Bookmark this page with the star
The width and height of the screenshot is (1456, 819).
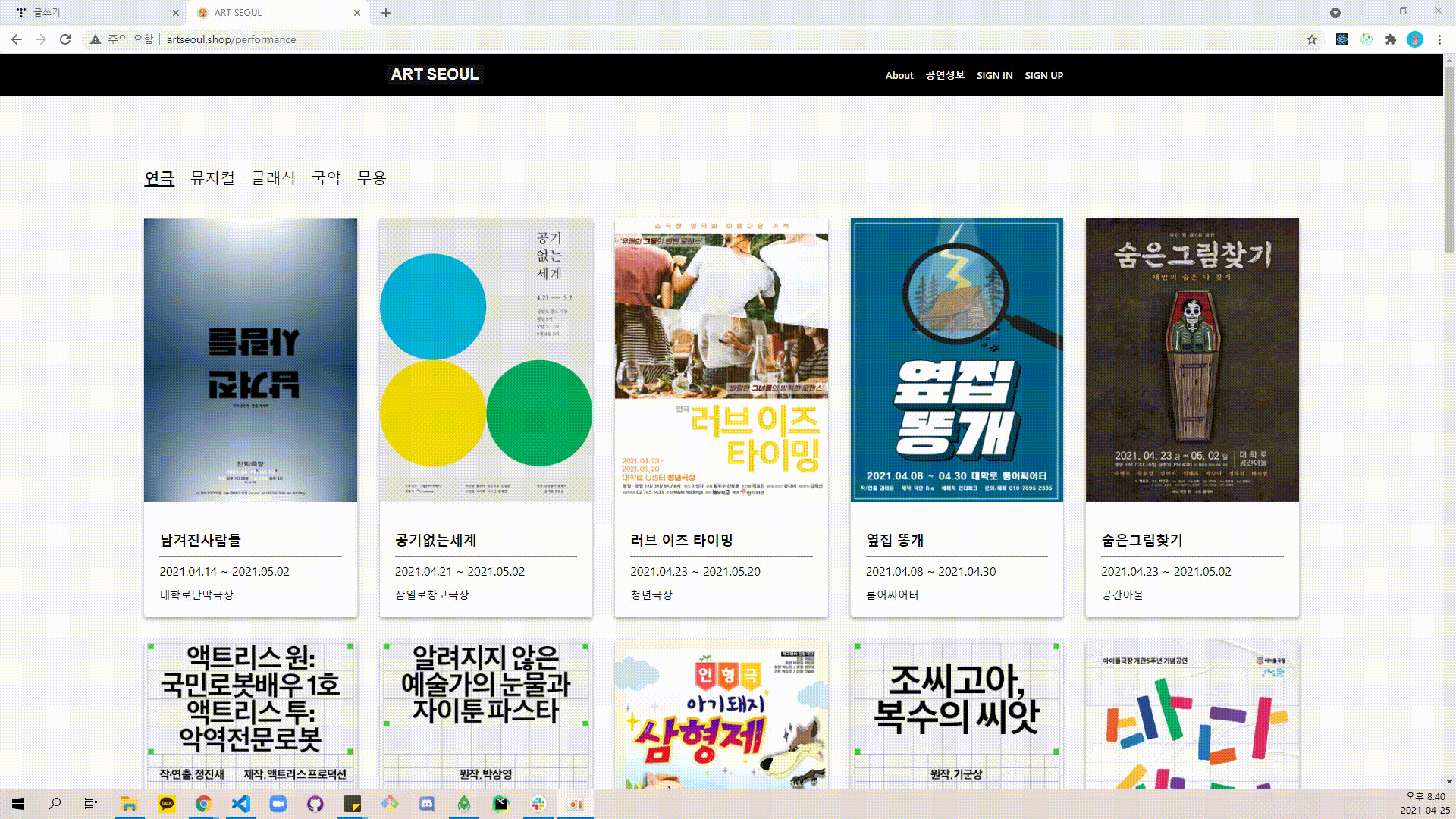1312,39
